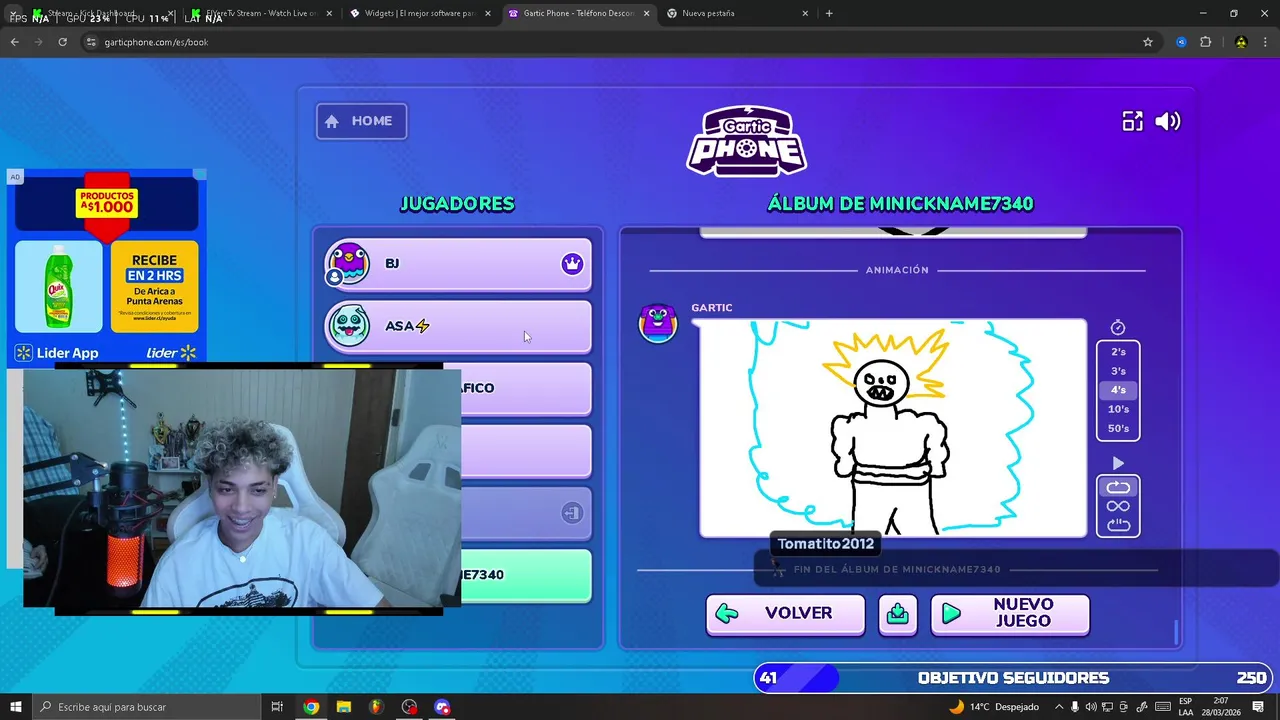The image size is (1280, 720).
Task: Select player ASA in the players list
Action: (x=457, y=326)
